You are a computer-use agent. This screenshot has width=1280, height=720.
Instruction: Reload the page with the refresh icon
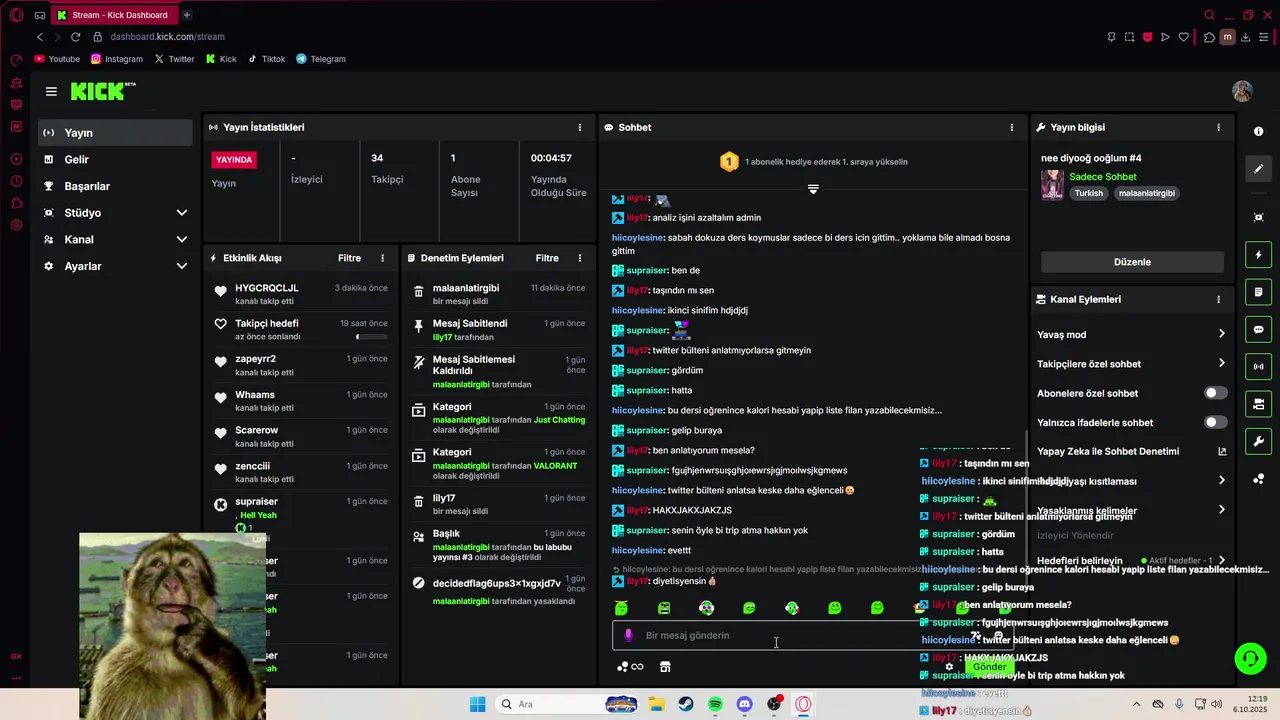(x=75, y=37)
